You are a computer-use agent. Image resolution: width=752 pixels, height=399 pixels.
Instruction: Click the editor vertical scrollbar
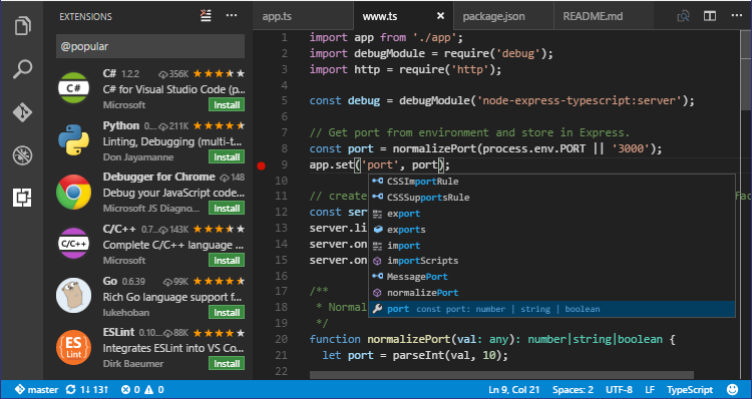[747, 71]
